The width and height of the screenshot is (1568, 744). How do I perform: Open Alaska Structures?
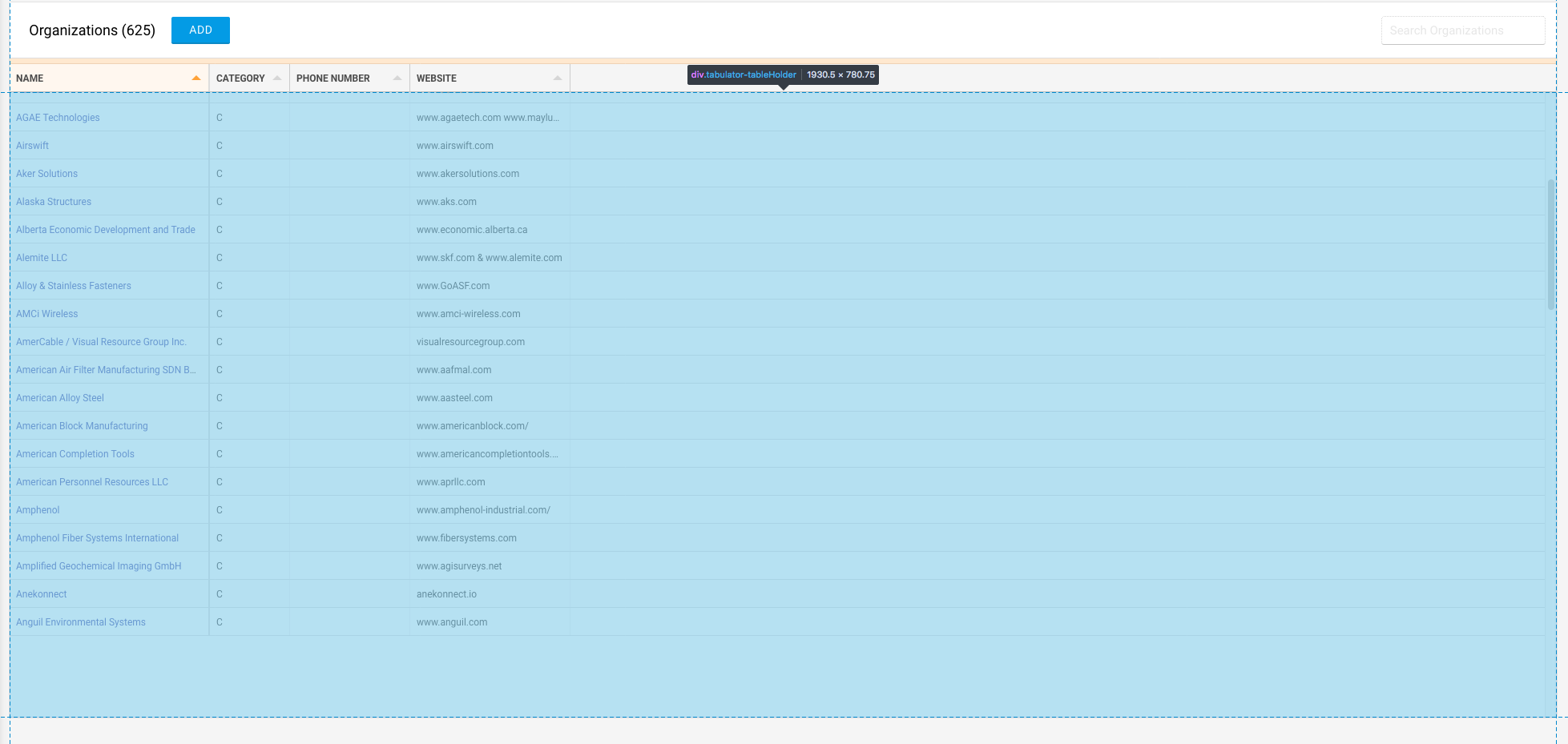(53, 201)
